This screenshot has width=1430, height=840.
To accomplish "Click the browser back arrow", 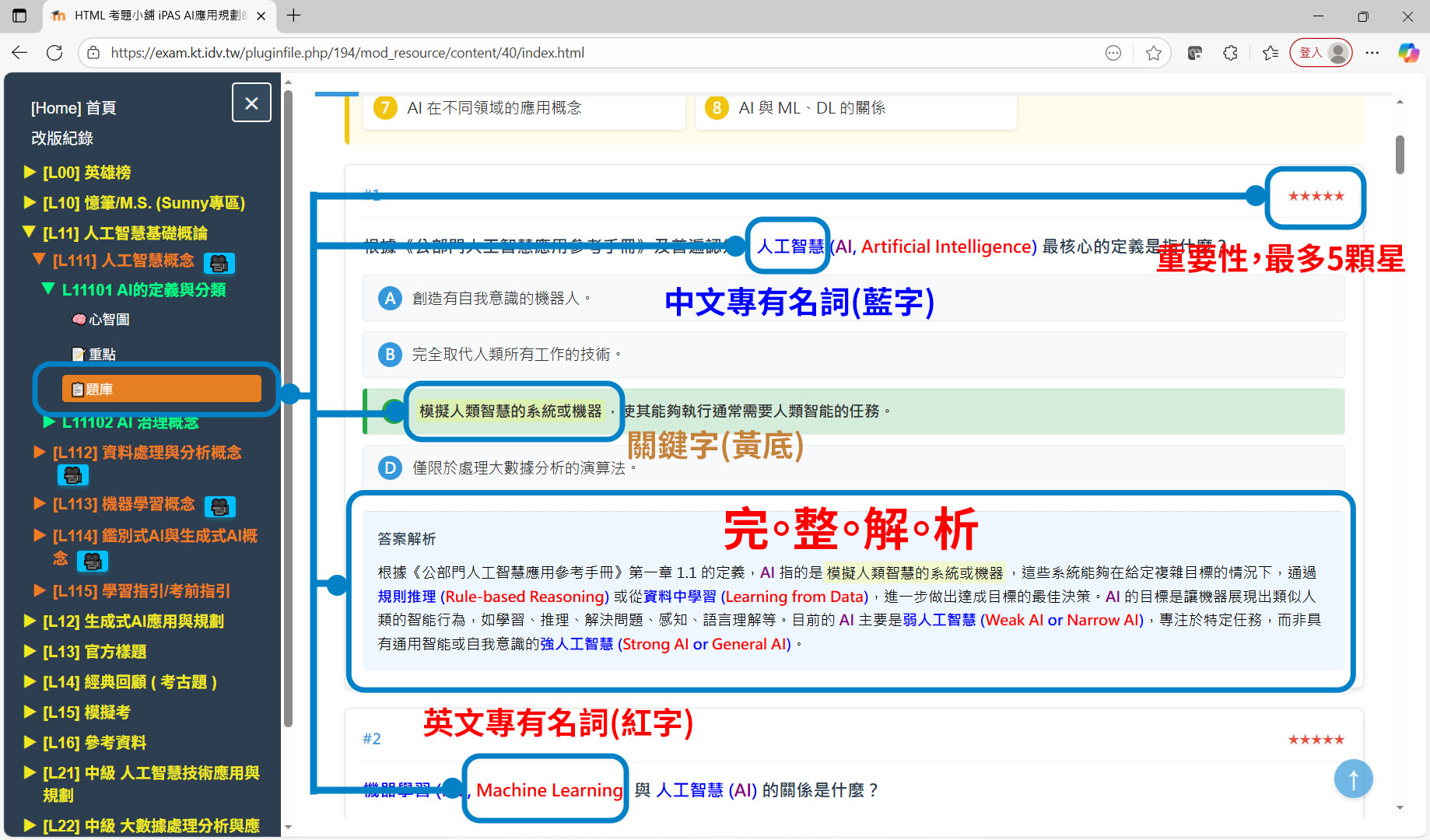I will (x=19, y=52).
